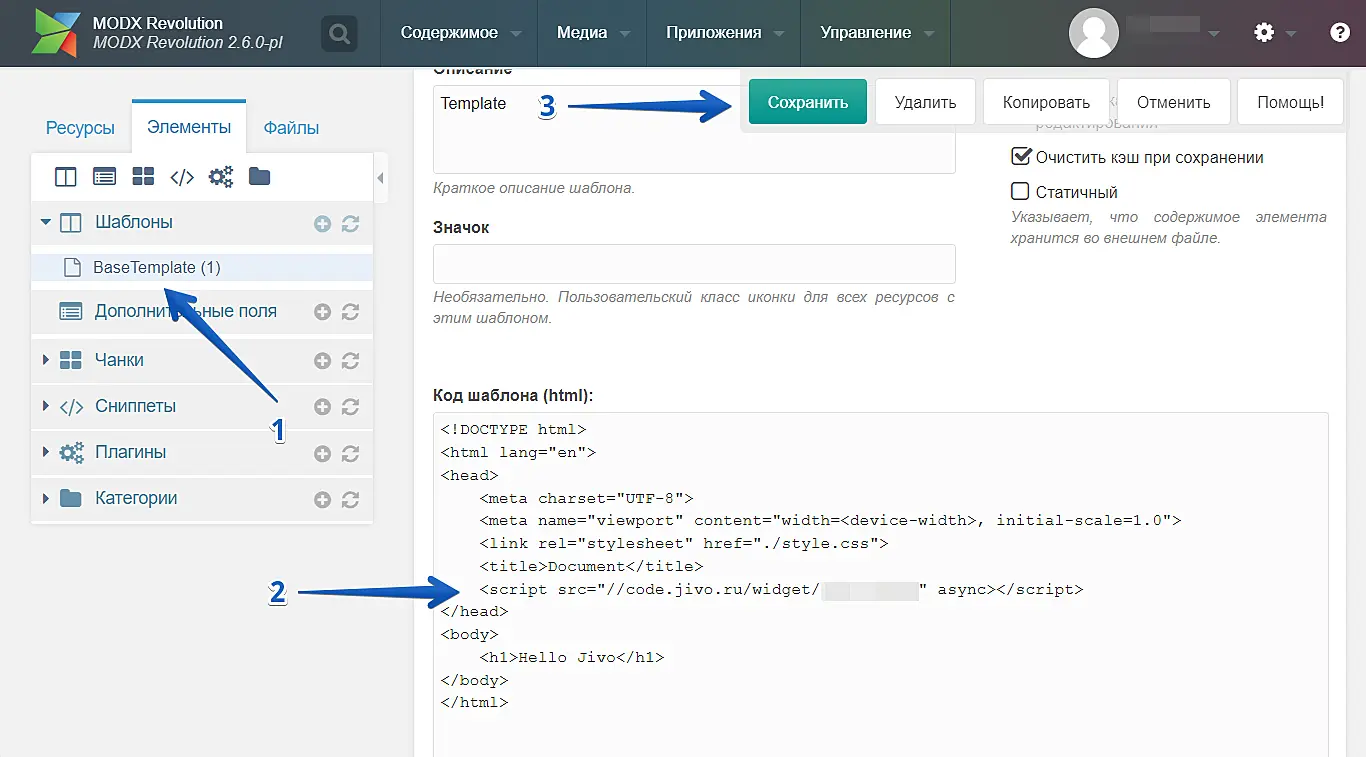Switch to the Файлы tab

click(x=291, y=128)
